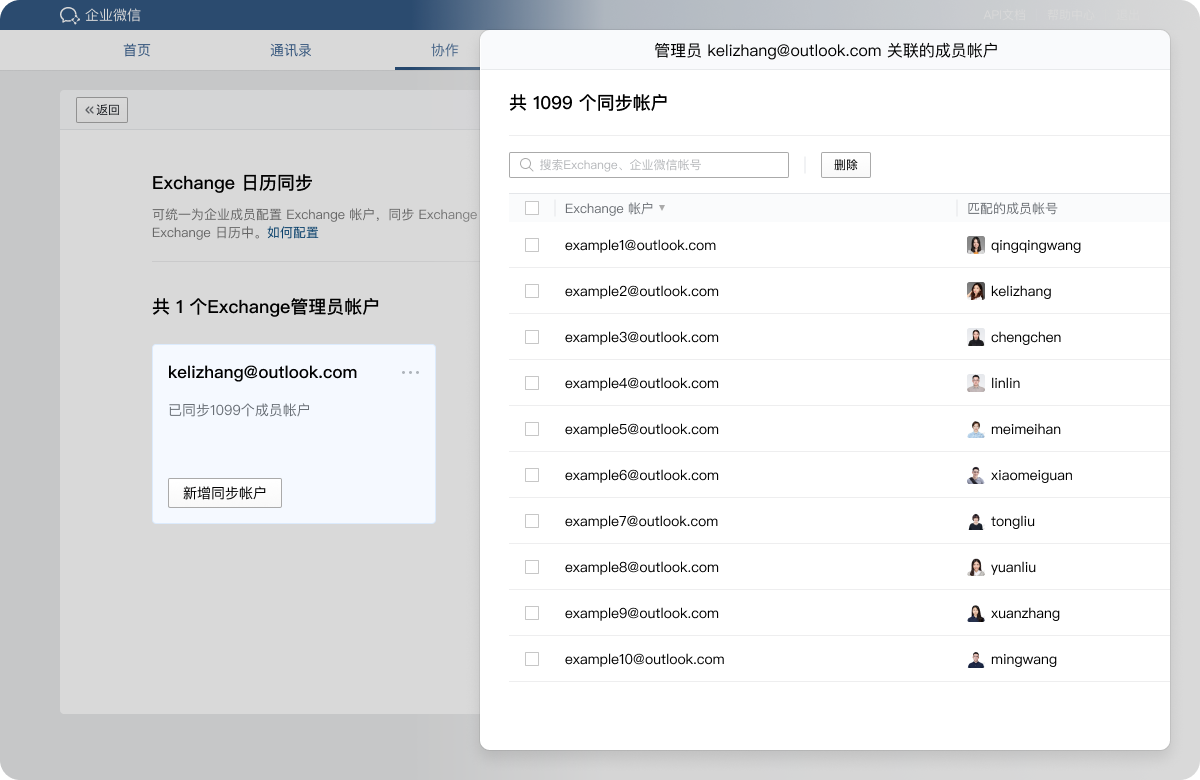
Task: Select the kelizhang@outlook.com admin account card
Action: coord(294,434)
